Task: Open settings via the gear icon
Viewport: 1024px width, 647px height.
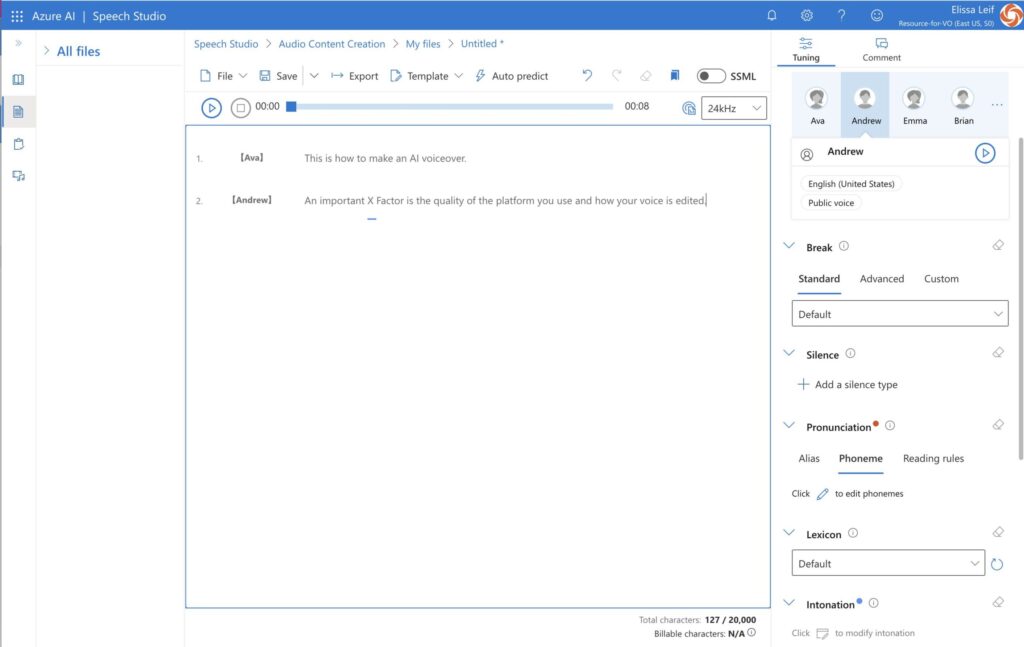Action: point(807,15)
